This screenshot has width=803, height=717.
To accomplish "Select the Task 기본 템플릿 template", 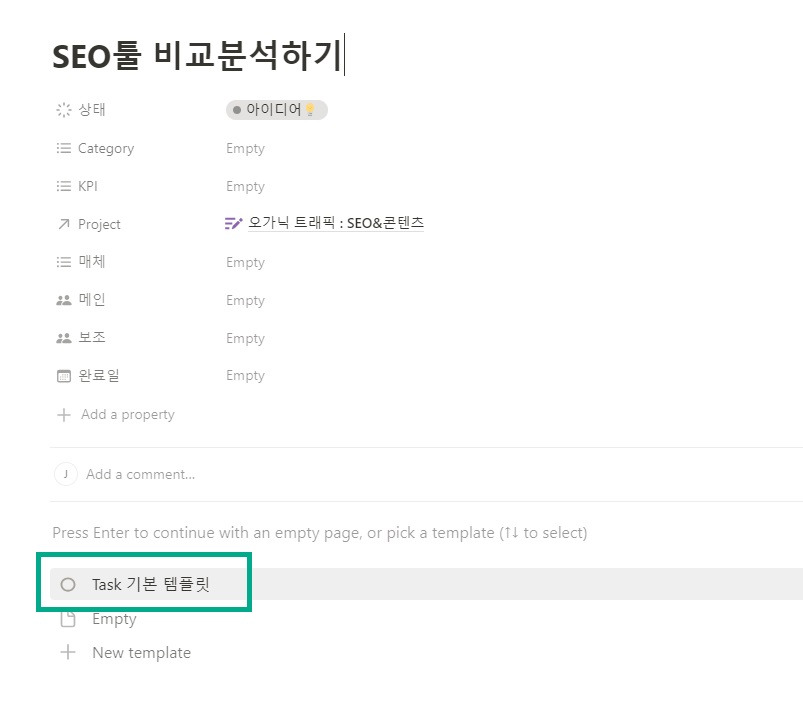I will 150,585.
